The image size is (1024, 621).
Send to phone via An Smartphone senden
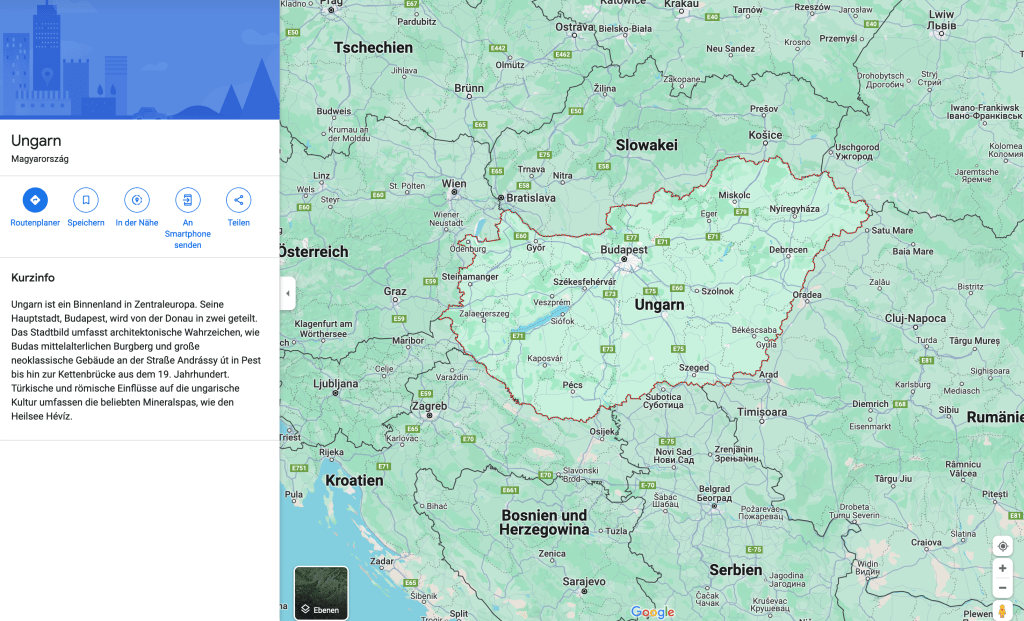(188, 200)
